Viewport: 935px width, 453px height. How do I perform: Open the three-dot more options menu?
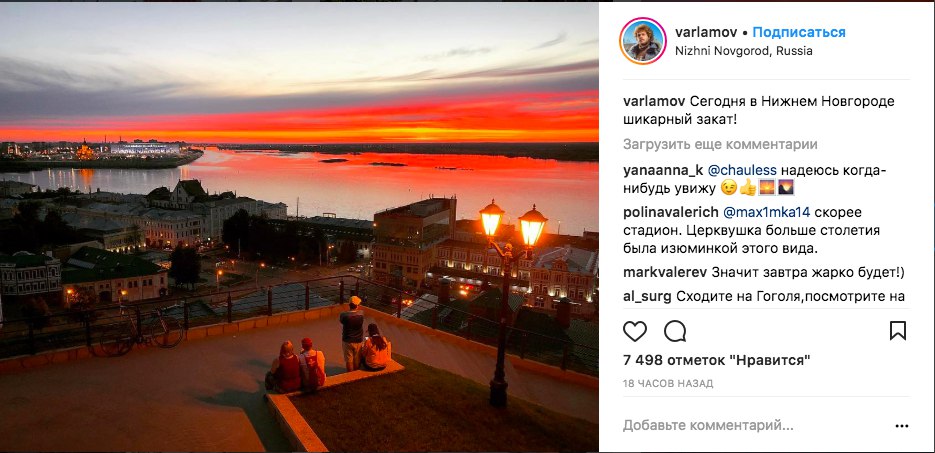pyautogui.click(x=902, y=426)
